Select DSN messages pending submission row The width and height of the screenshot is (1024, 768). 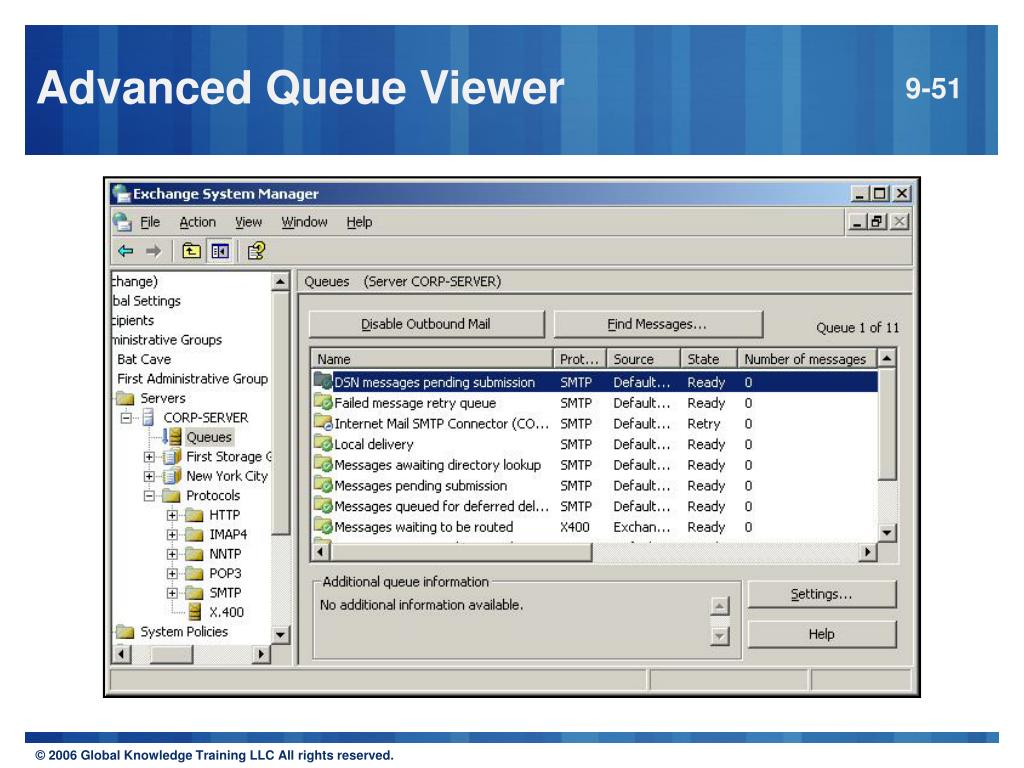pos(595,382)
